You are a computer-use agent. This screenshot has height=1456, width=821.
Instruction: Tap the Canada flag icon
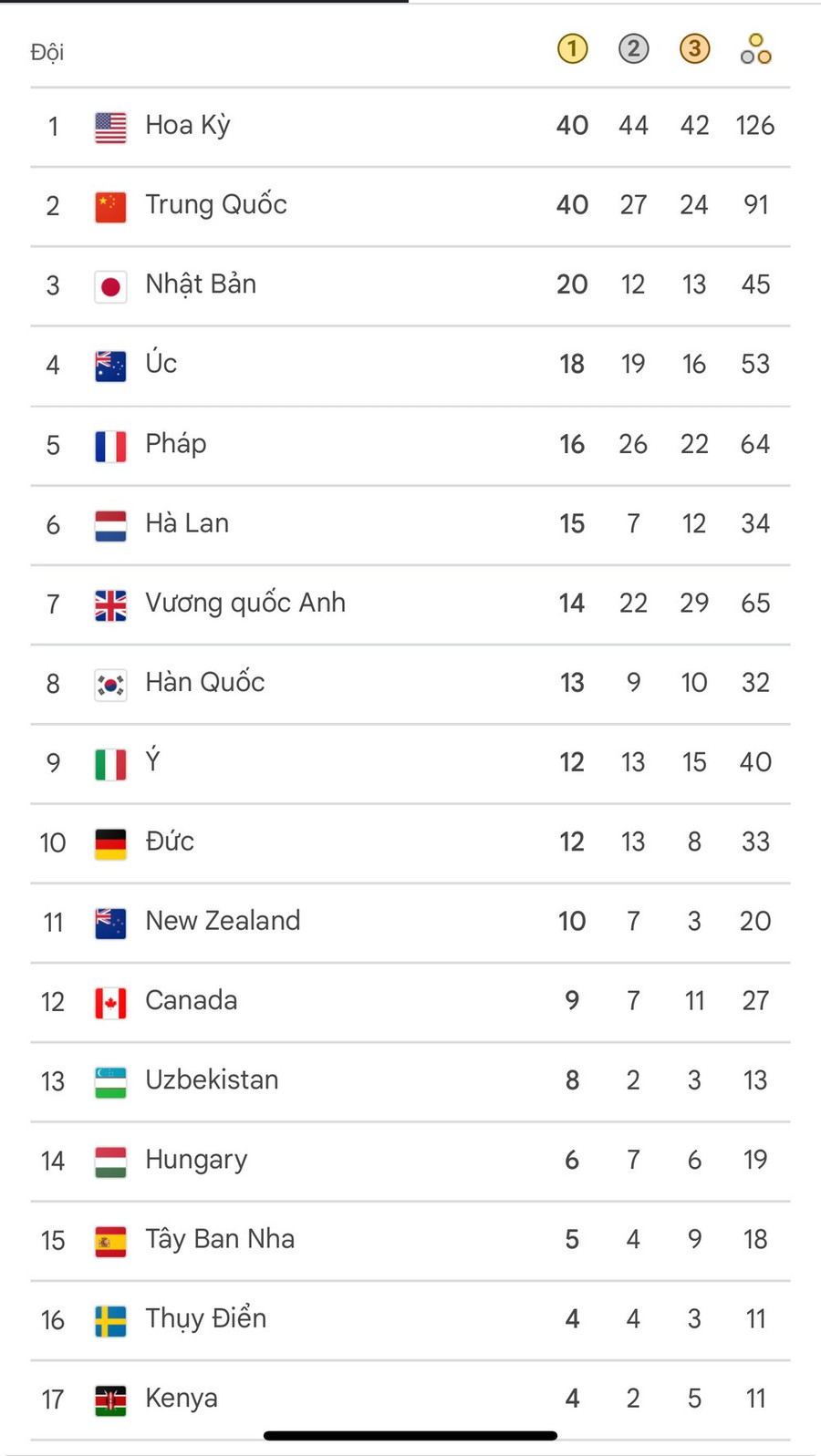(x=110, y=1002)
